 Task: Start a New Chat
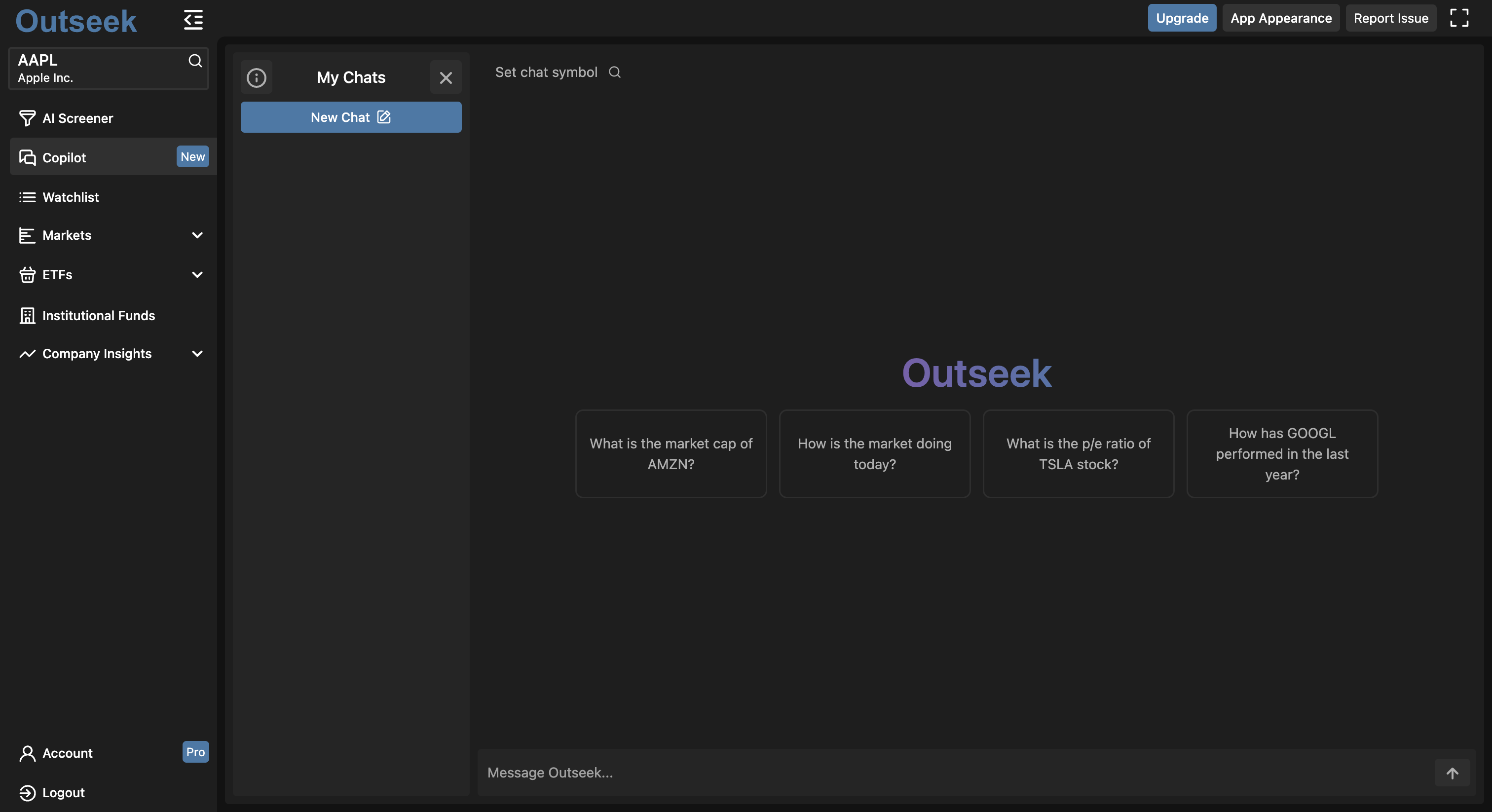click(351, 117)
